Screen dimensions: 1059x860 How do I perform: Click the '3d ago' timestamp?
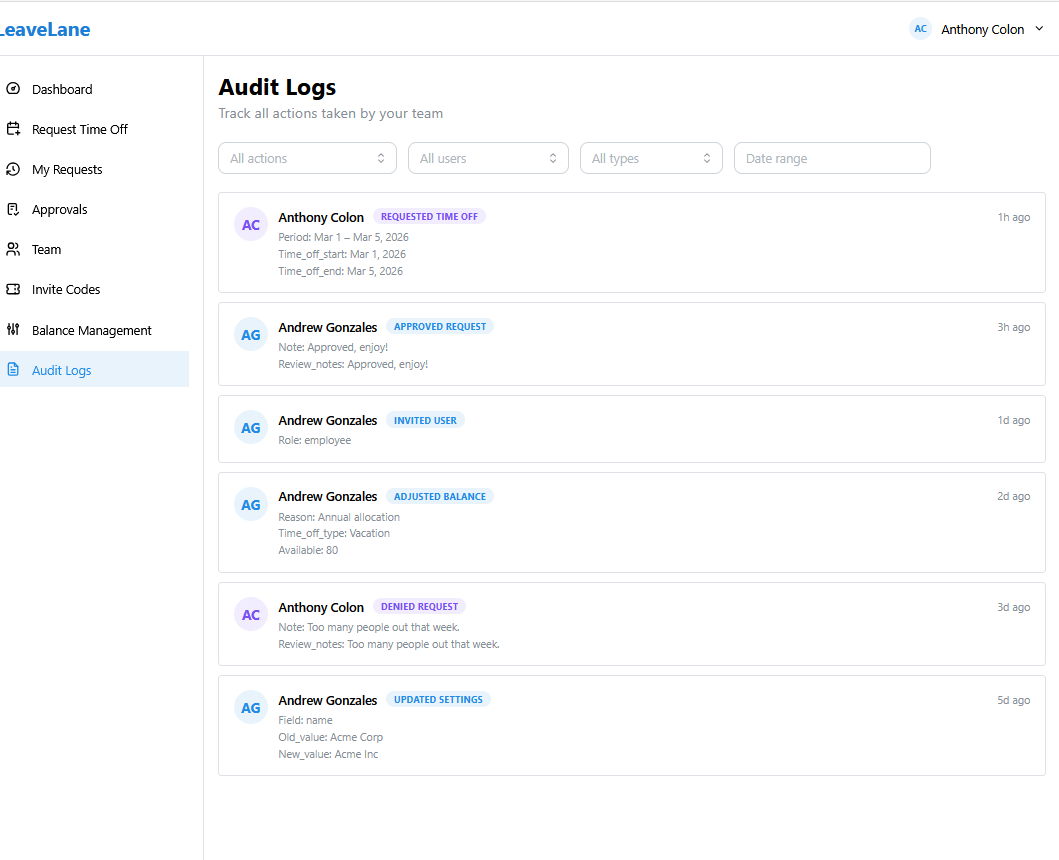pos(1014,607)
